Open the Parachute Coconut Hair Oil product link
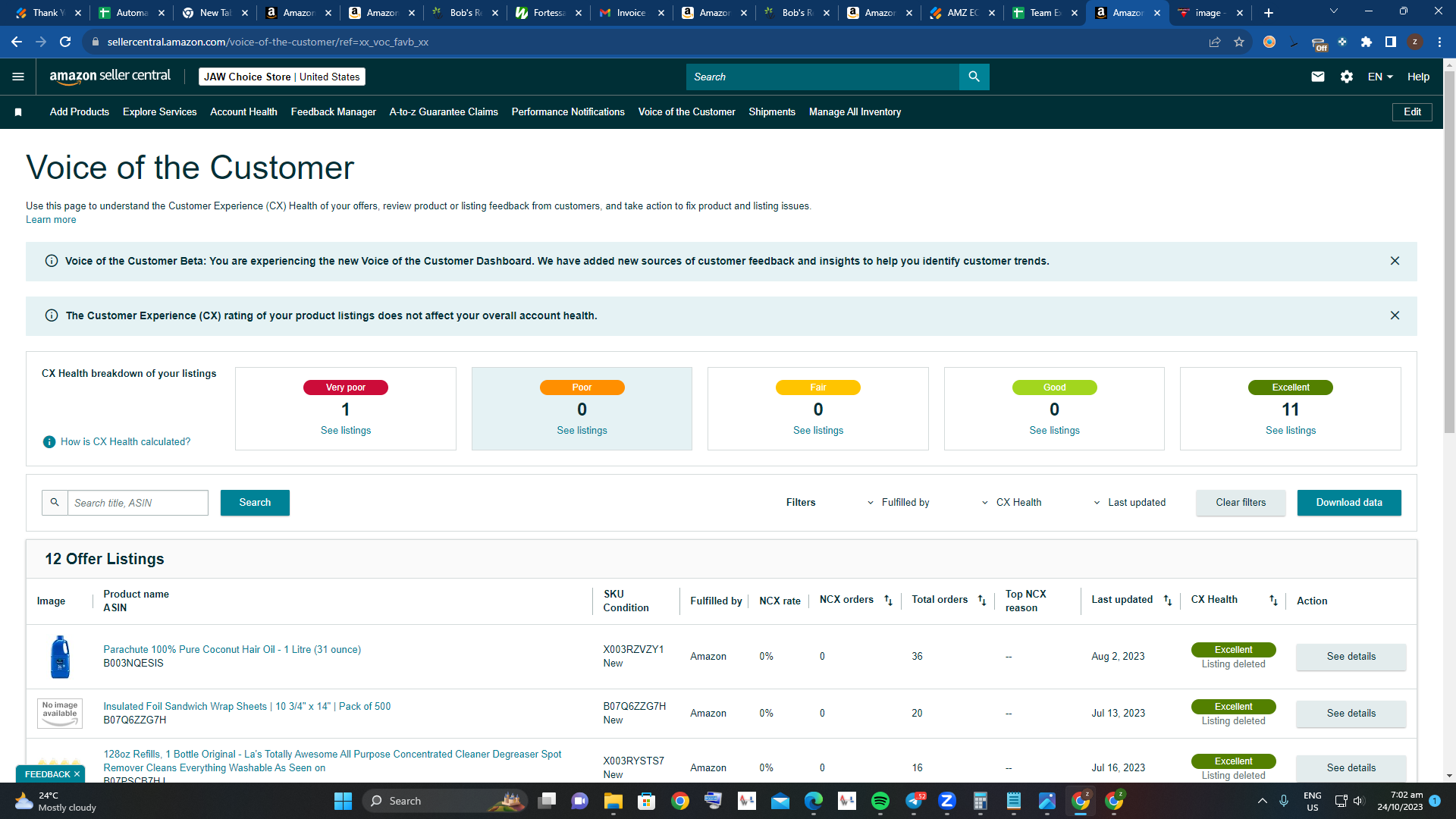This screenshot has height=819, width=1456. point(232,650)
